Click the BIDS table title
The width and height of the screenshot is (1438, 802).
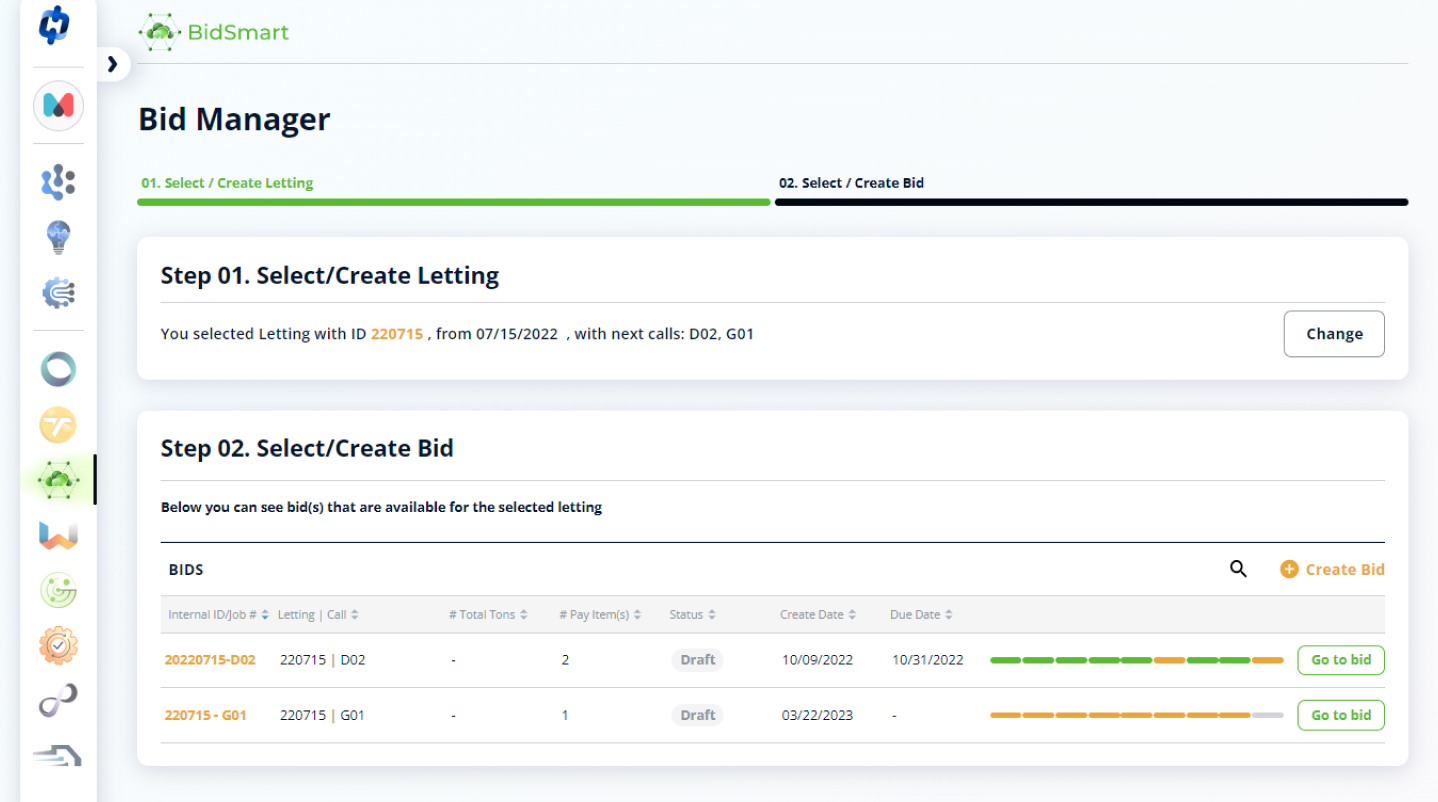pyautogui.click(x=186, y=569)
